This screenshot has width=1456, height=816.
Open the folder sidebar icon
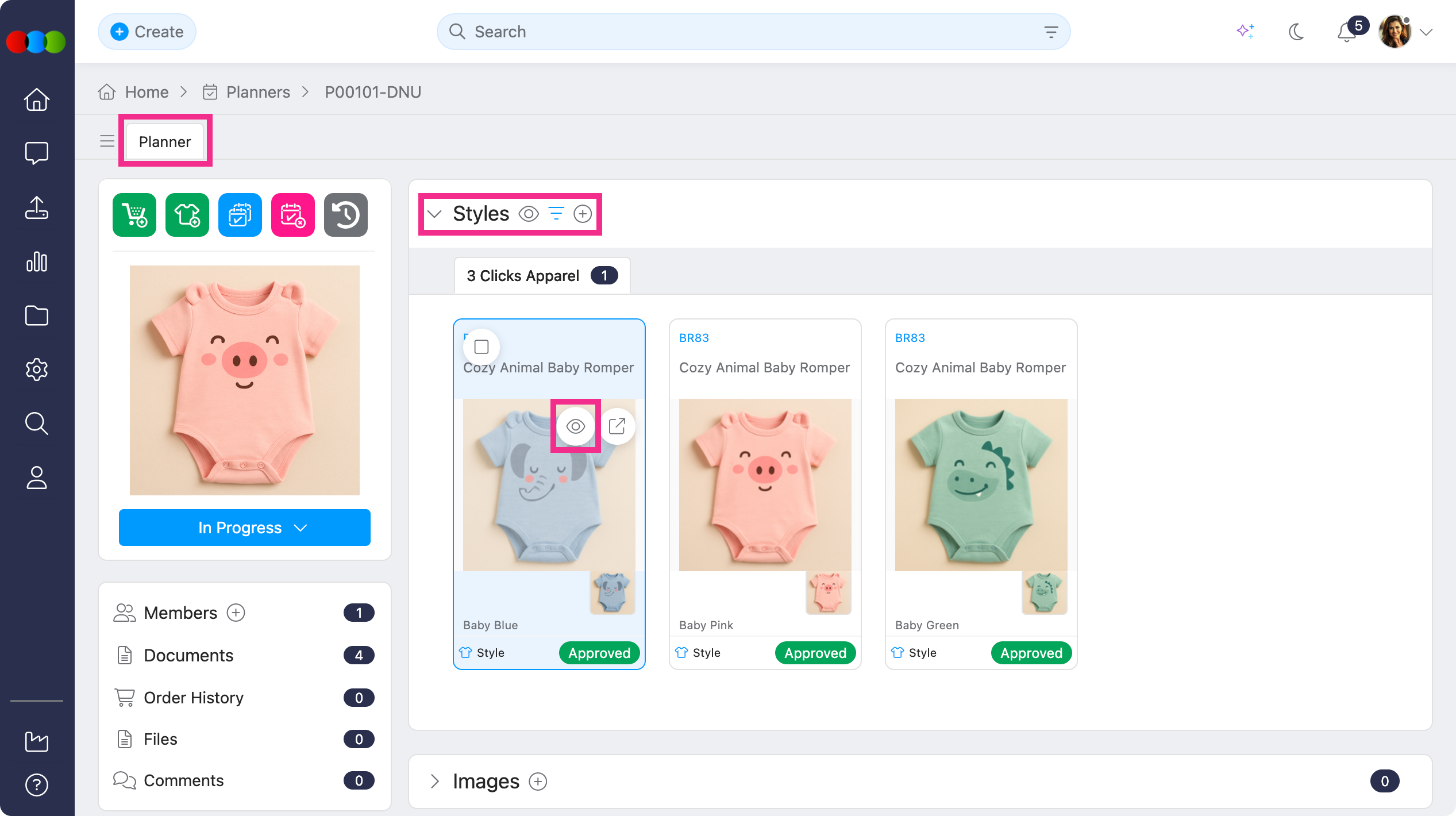coord(37,315)
